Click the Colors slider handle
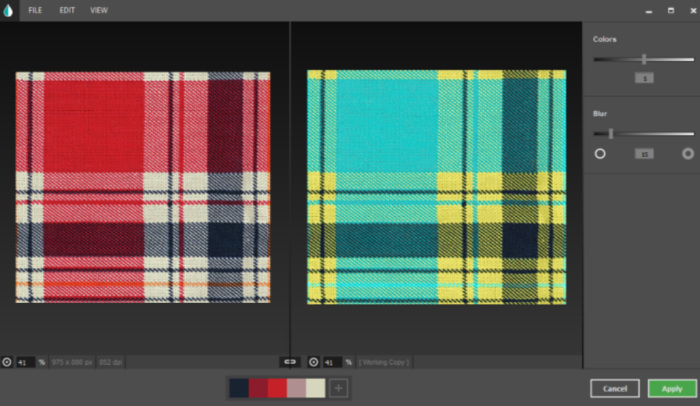The image size is (700, 406). tap(644, 59)
